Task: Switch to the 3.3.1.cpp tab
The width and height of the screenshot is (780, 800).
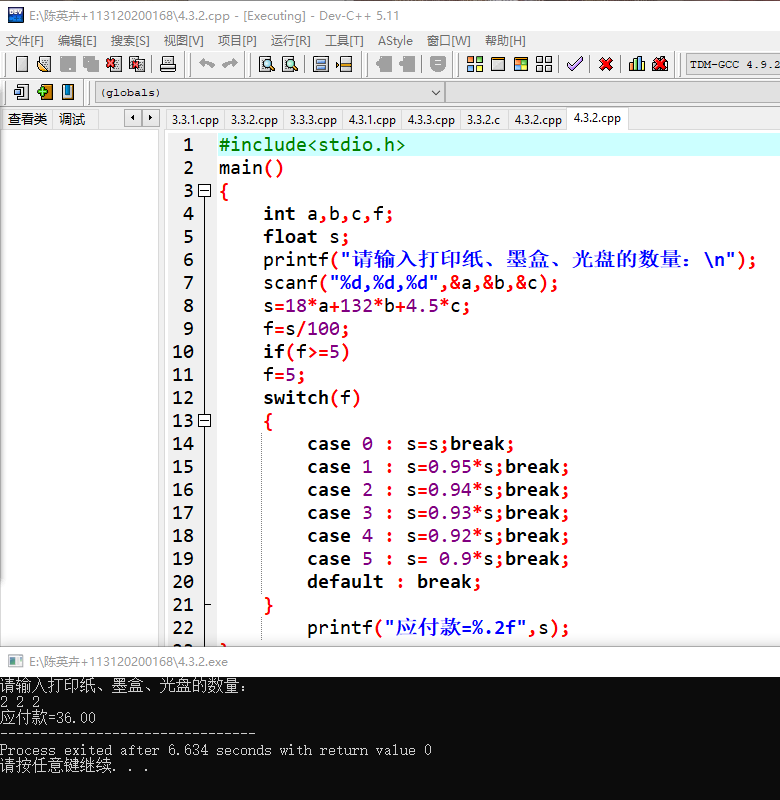Action: 195,120
